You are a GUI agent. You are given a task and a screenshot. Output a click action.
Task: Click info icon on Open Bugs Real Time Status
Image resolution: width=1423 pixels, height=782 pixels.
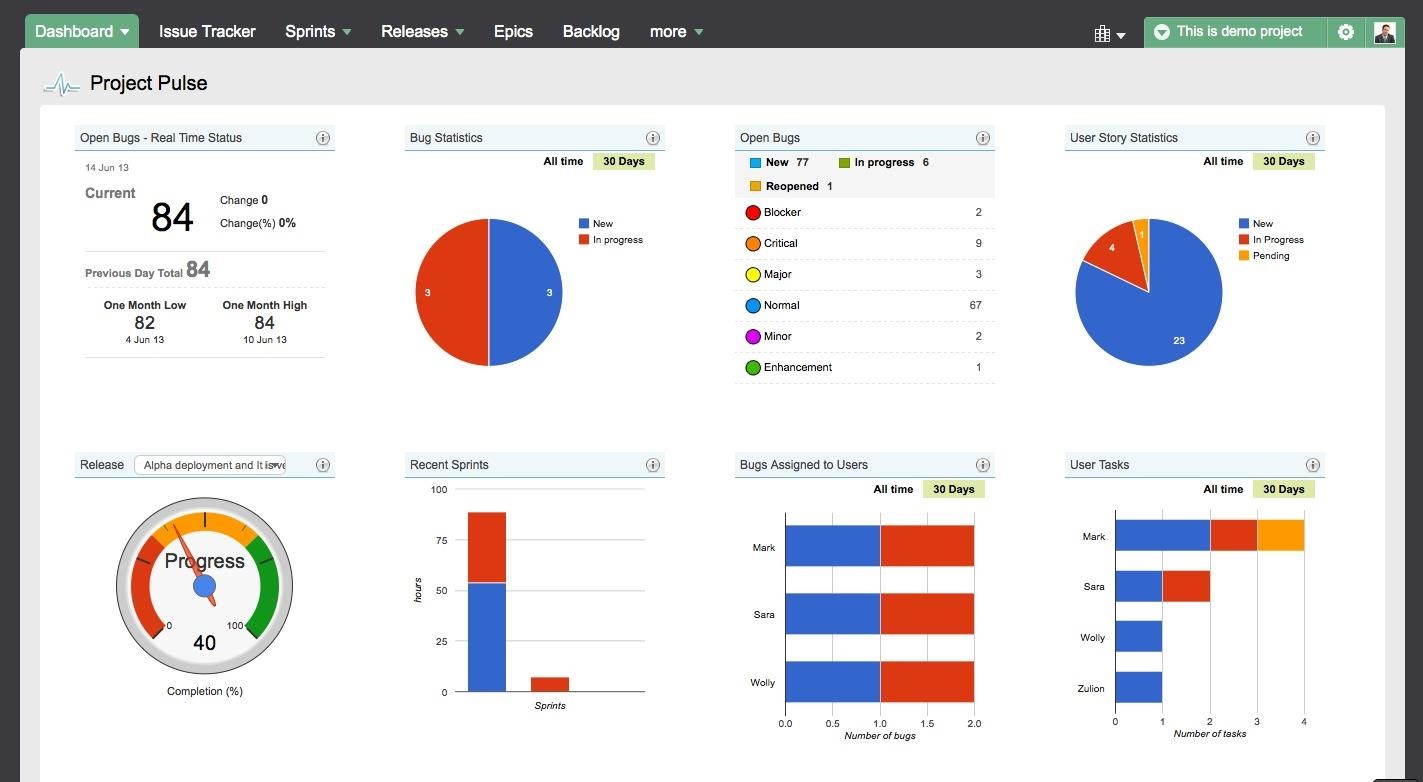point(323,138)
